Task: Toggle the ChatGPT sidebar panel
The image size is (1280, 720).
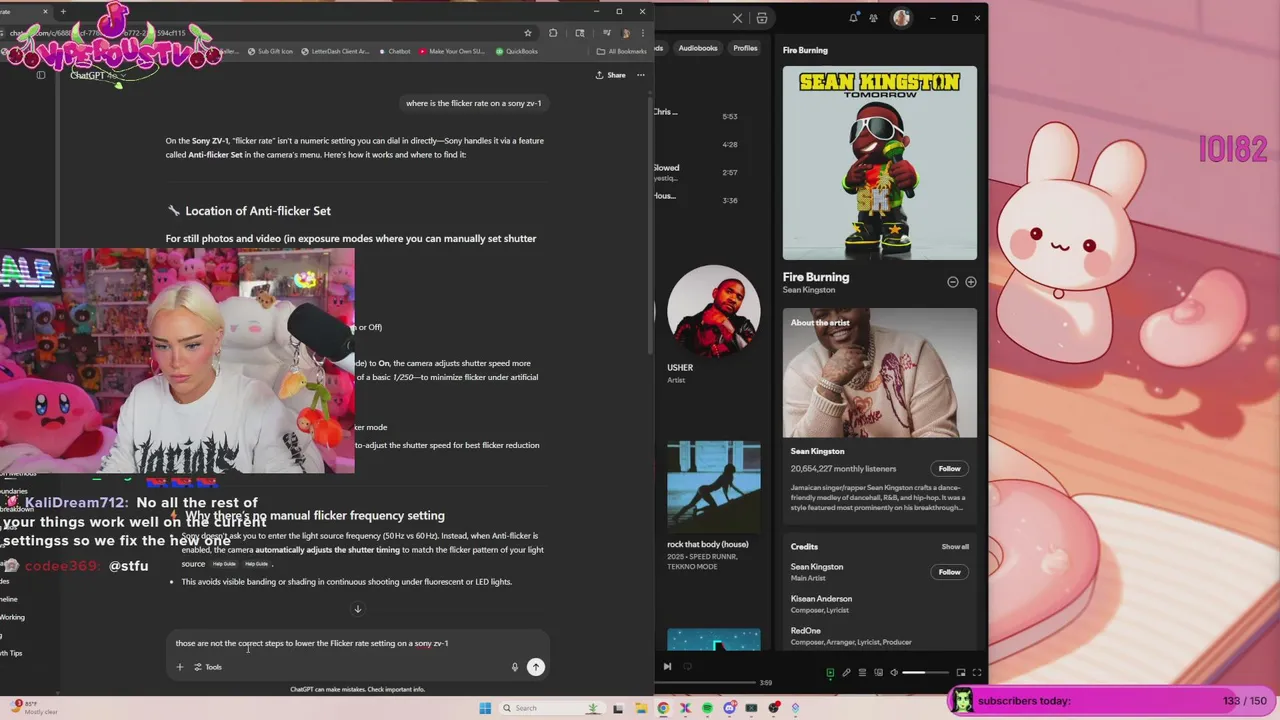Action: tap(41, 75)
